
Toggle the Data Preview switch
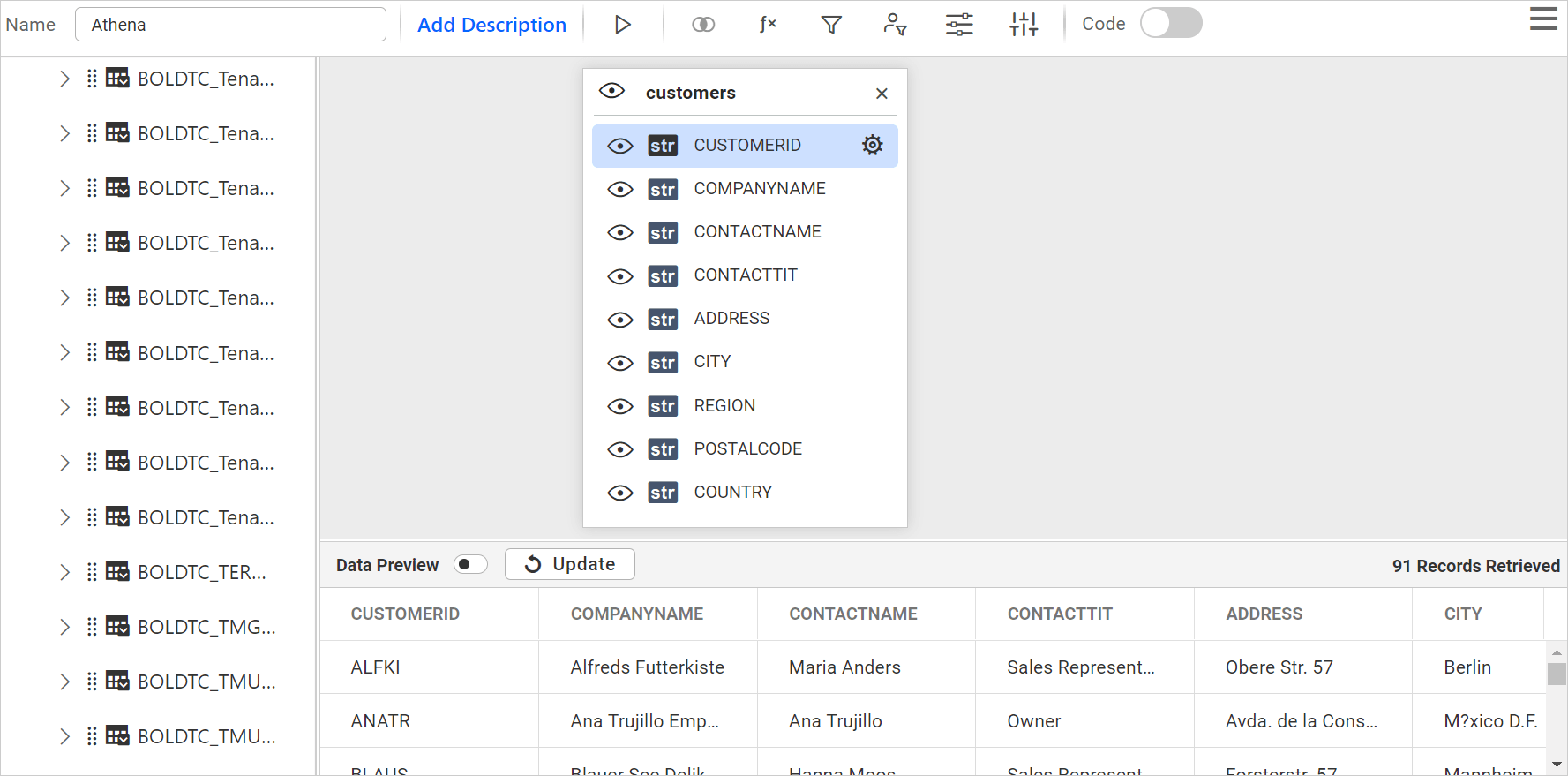(470, 564)
